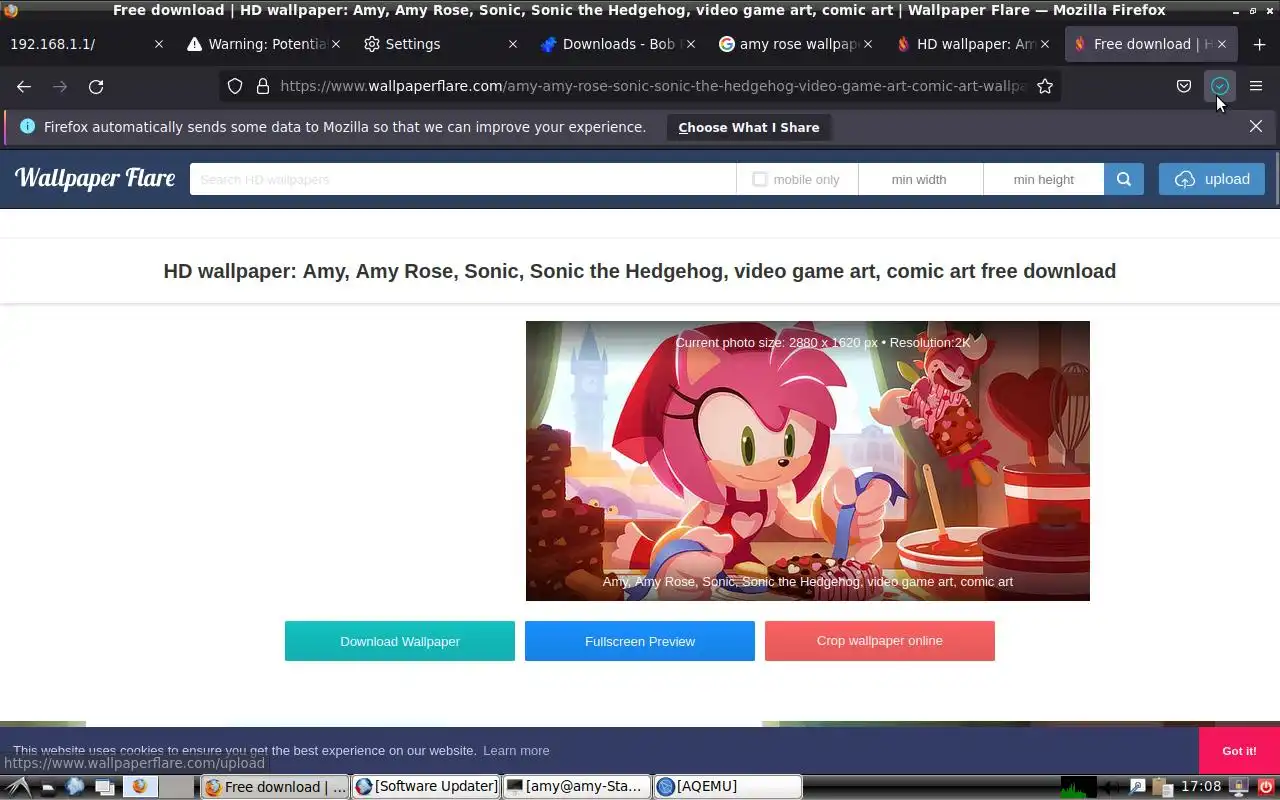1280x800 pixels.
Task: Close the Downloads - Bob tab
Action: (690, 44)
